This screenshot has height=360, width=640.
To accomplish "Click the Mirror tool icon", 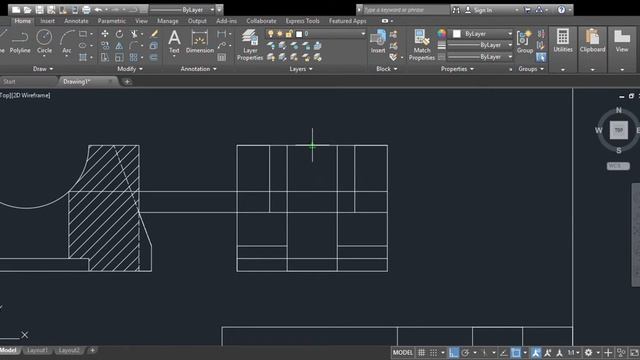I will click(119, 46).
